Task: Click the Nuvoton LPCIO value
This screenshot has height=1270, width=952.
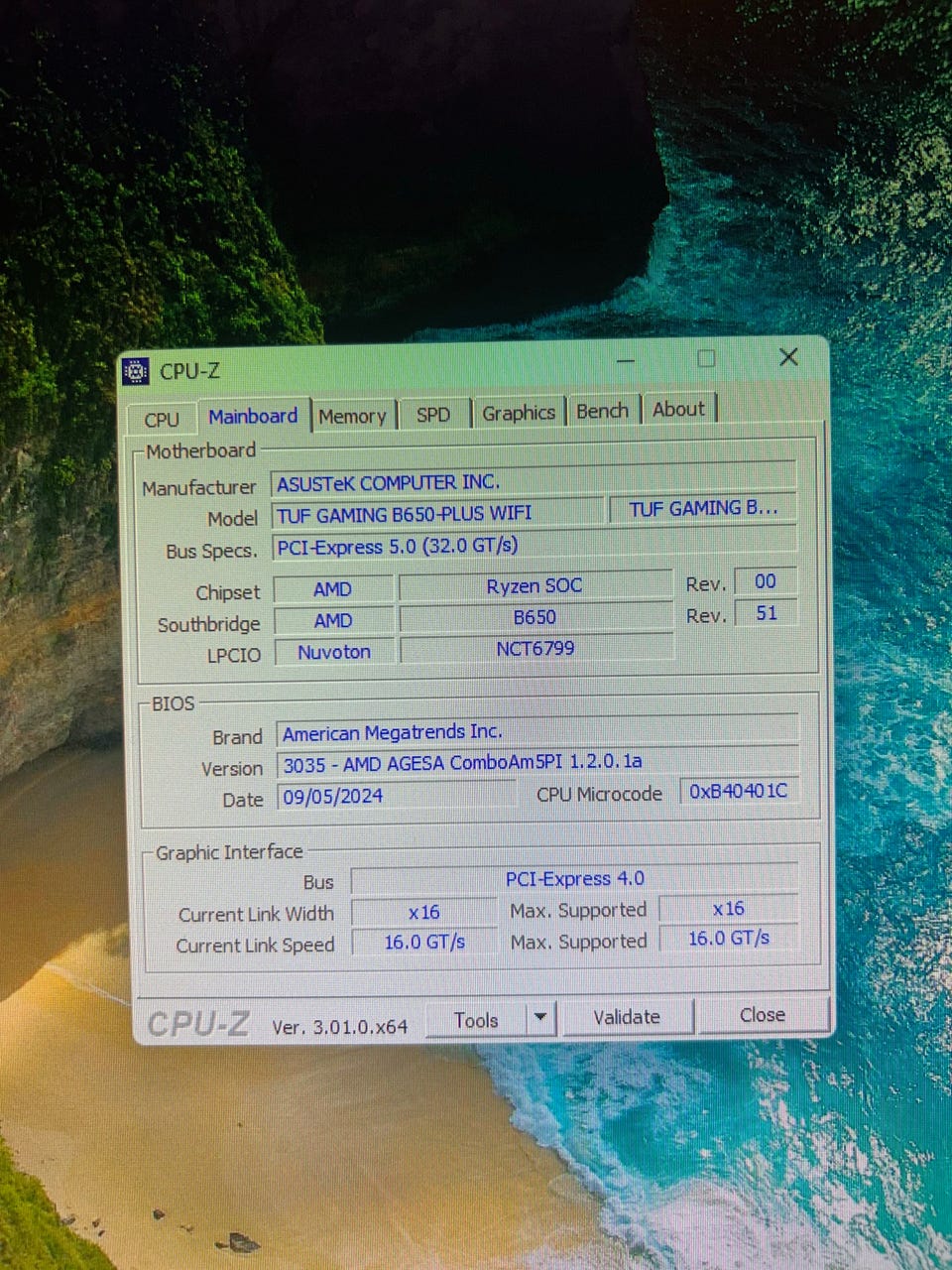Action: pos(334,652)
